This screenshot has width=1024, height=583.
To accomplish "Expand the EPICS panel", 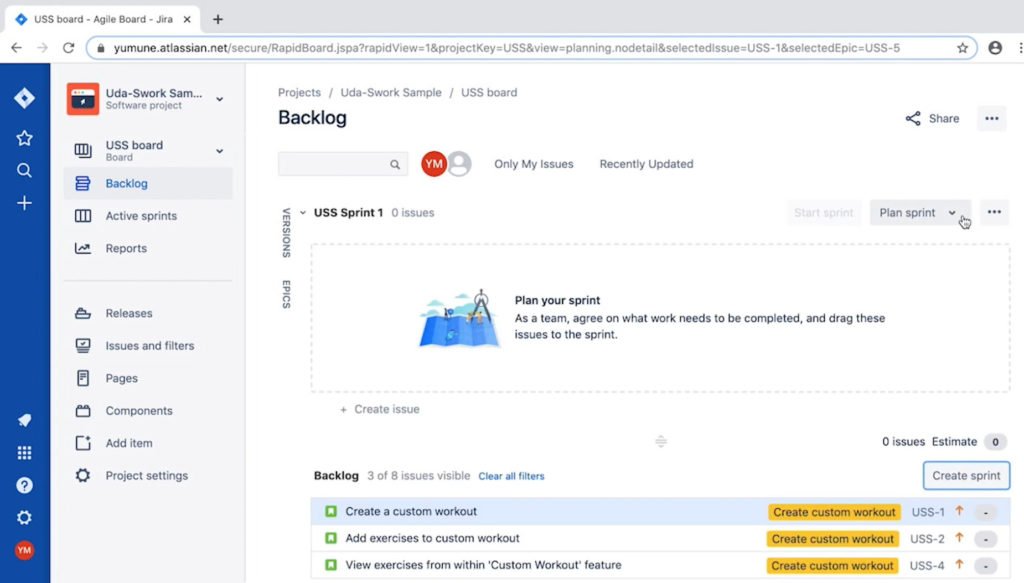I will [286, 294].
